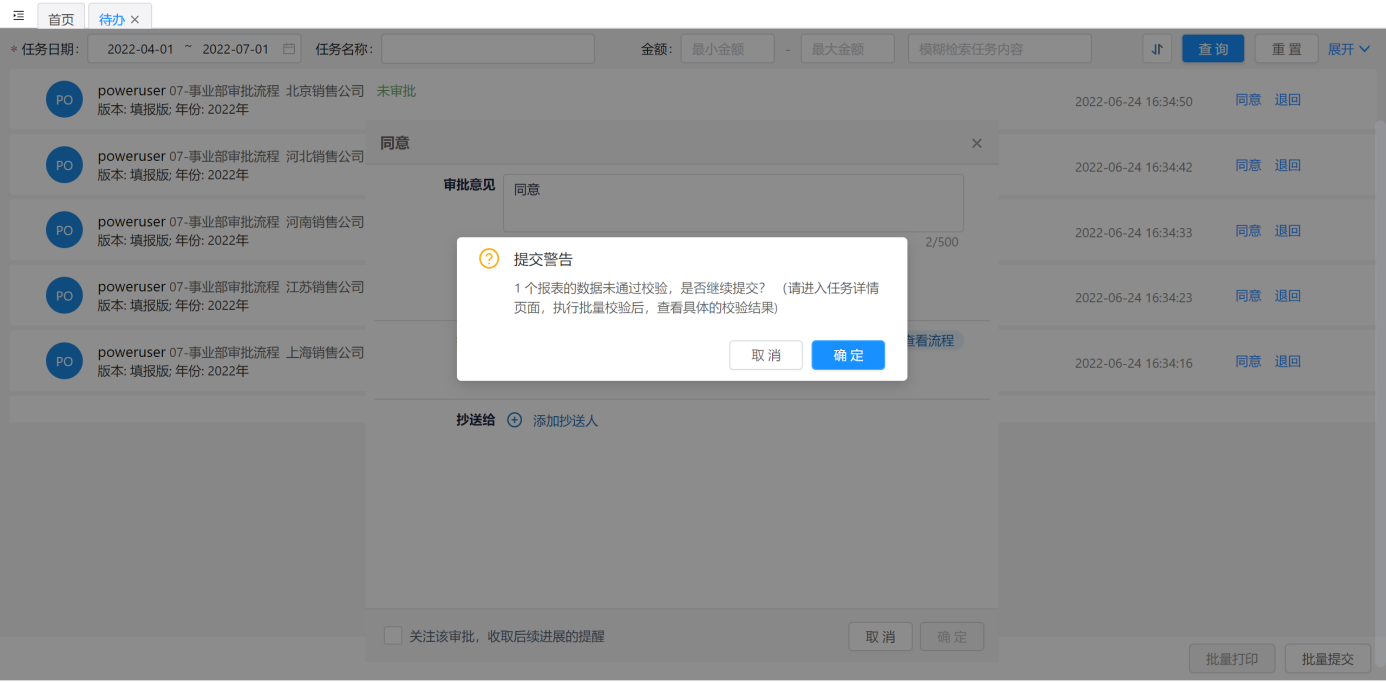This screenshot has width=1386, height=682.
Task: Select the 待办 tab
Action: click(111, 20)
